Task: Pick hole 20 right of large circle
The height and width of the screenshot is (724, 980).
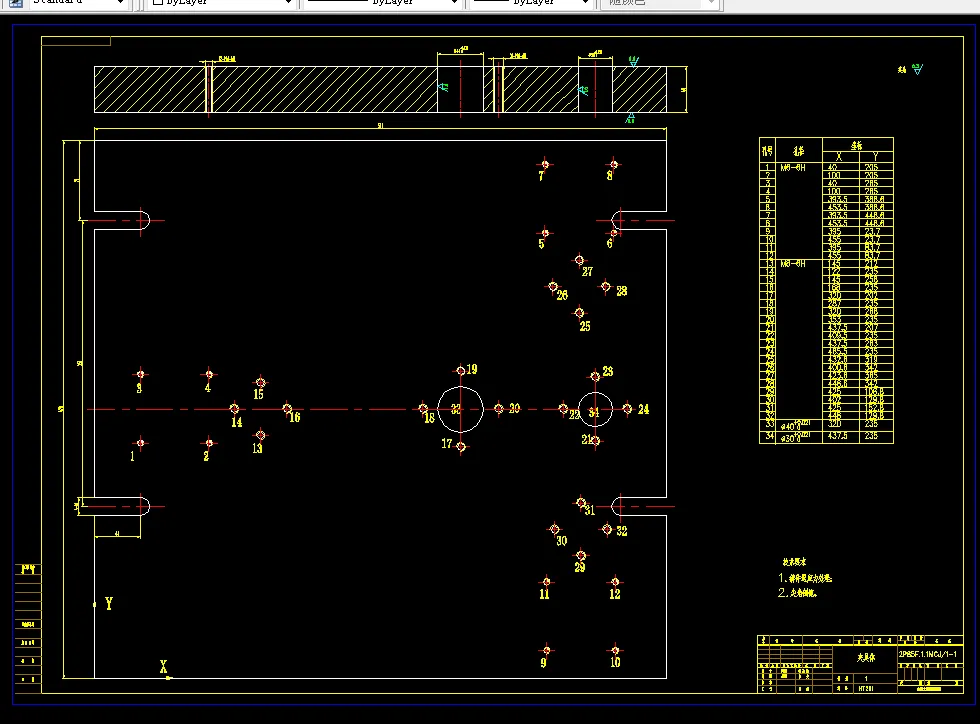Action: [499, 408]
